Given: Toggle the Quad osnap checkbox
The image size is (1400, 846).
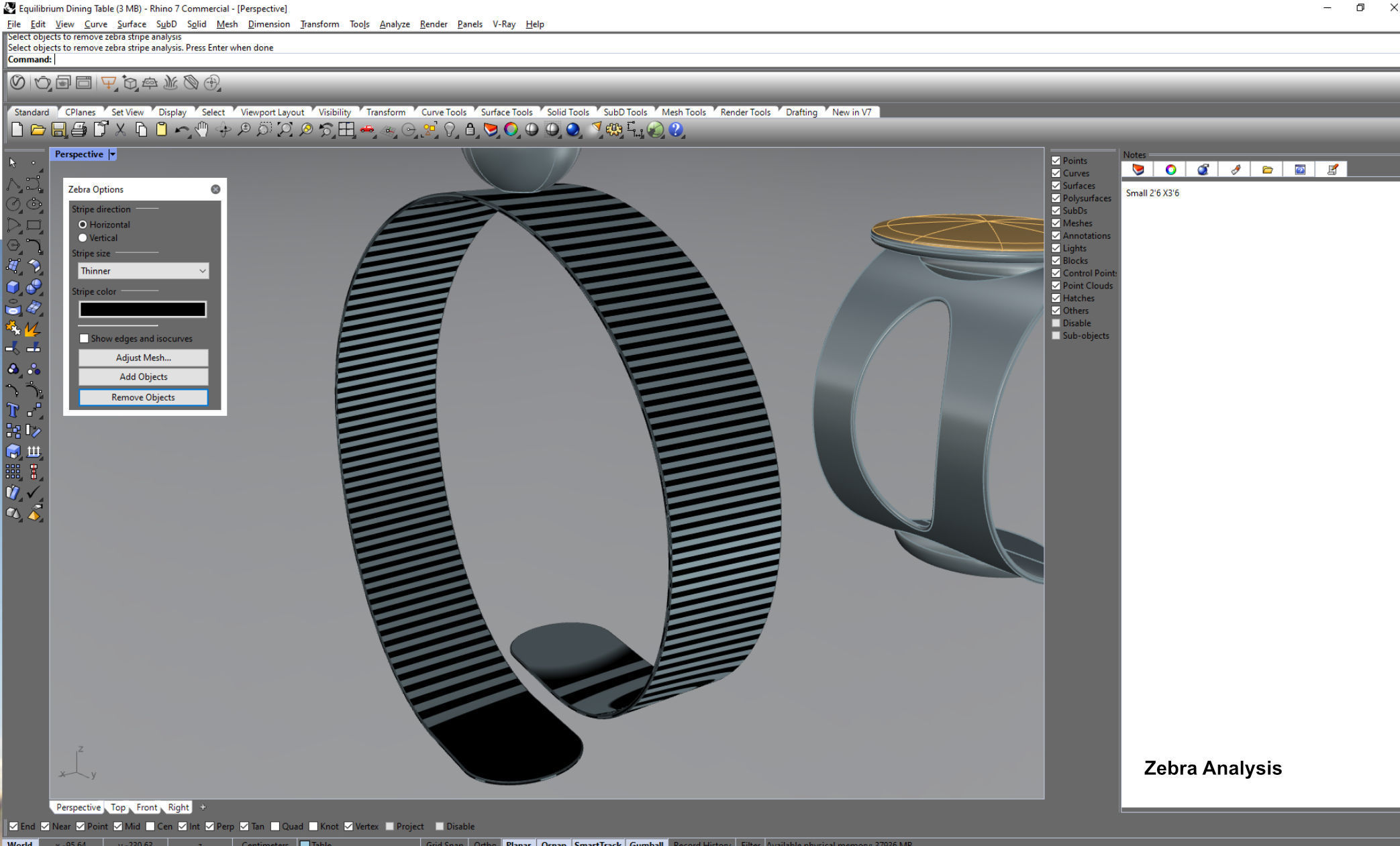Looking at the screenshot, I should pos(275,827).
